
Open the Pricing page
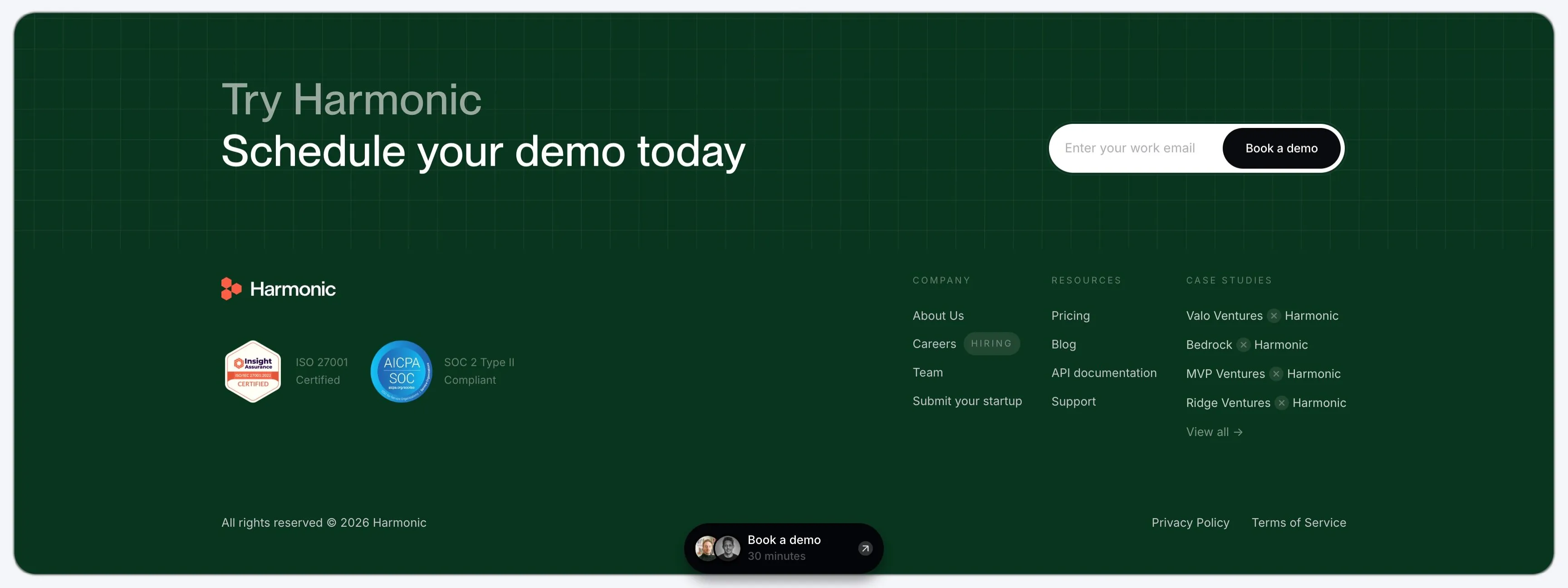[x=1070, y=316]
